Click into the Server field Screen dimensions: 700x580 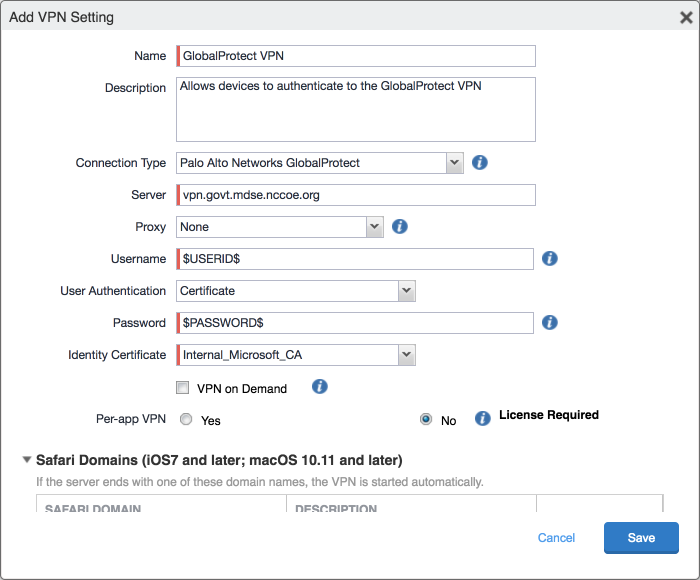click(x=356, y=195)
